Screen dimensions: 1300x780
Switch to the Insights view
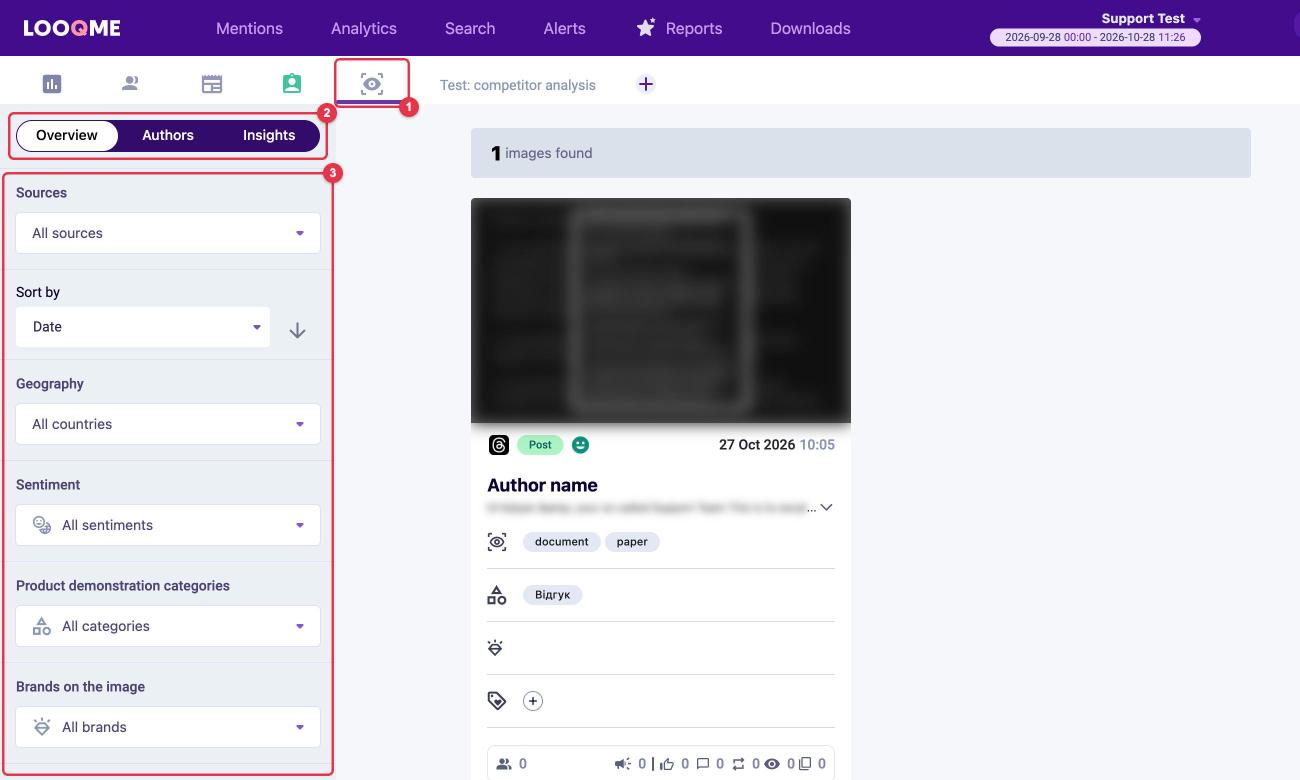click(269, 136)
